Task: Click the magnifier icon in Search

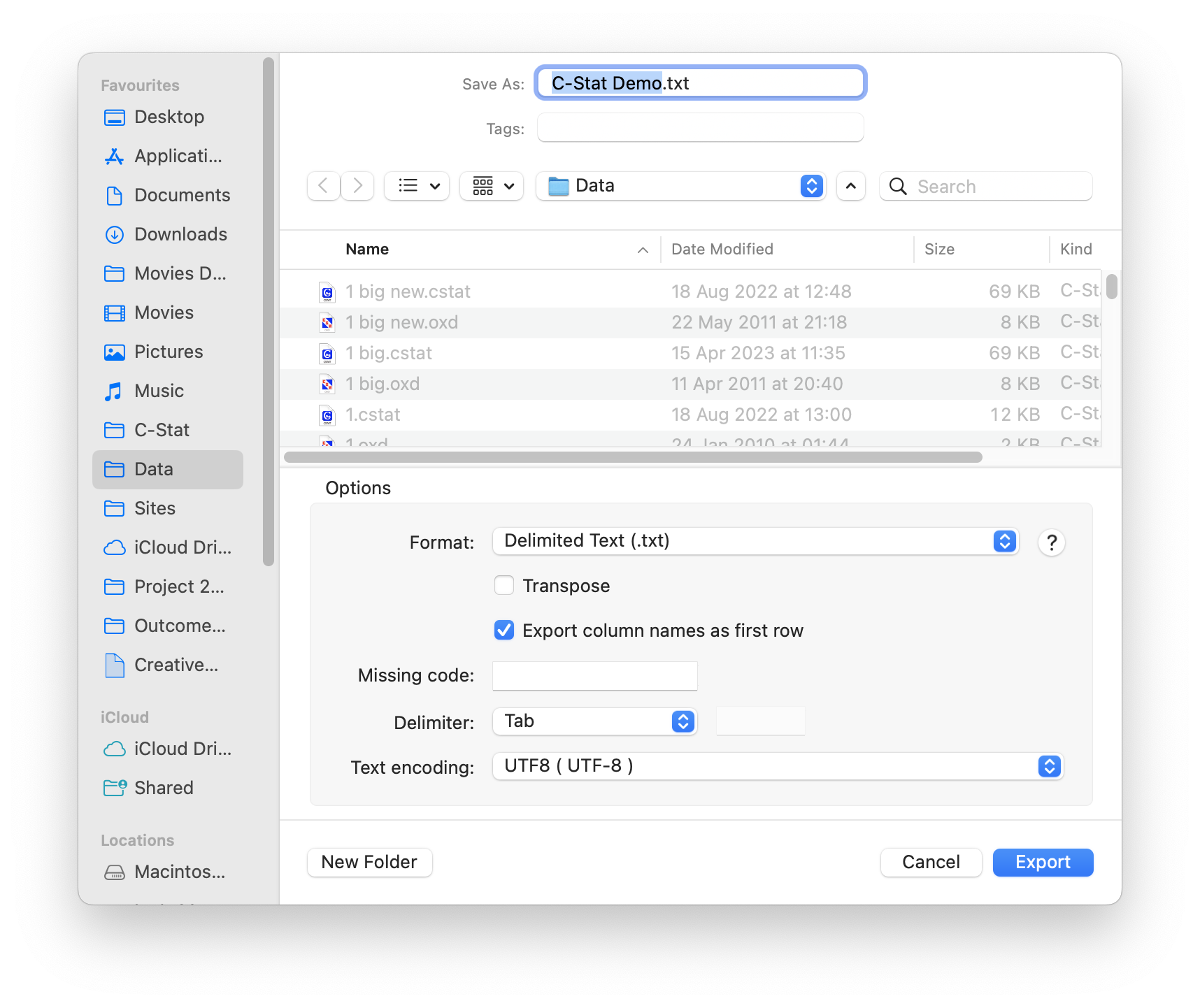Action: coord(898,187)
